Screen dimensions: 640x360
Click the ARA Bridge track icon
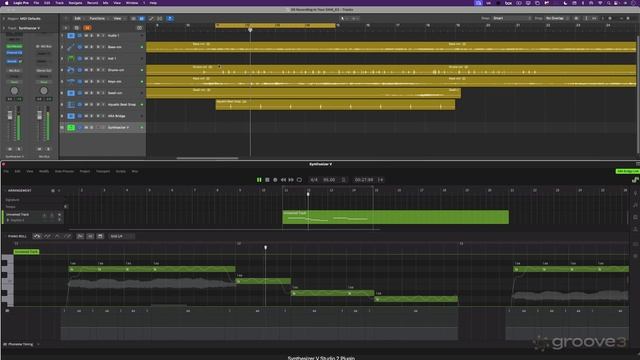tap(71, 116)
